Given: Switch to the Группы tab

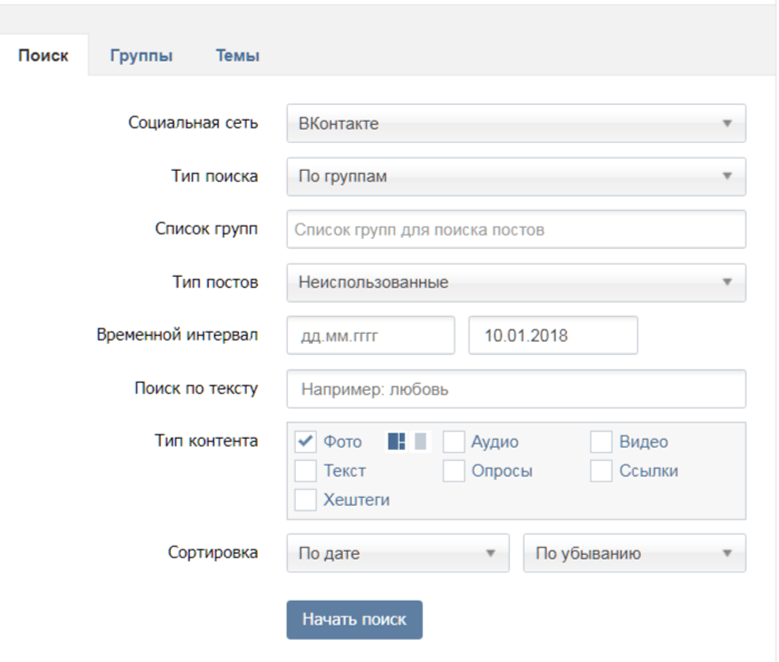Looking at the screenshot, I should (x=141, y=55).
